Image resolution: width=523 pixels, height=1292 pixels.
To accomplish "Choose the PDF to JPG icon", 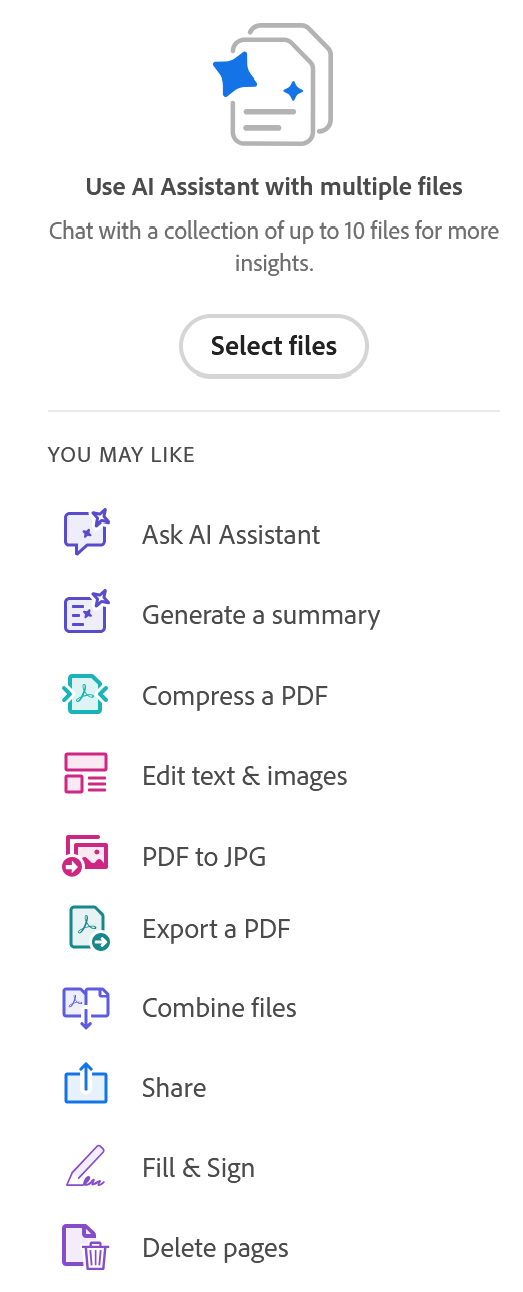I will [x=86, y=856].
